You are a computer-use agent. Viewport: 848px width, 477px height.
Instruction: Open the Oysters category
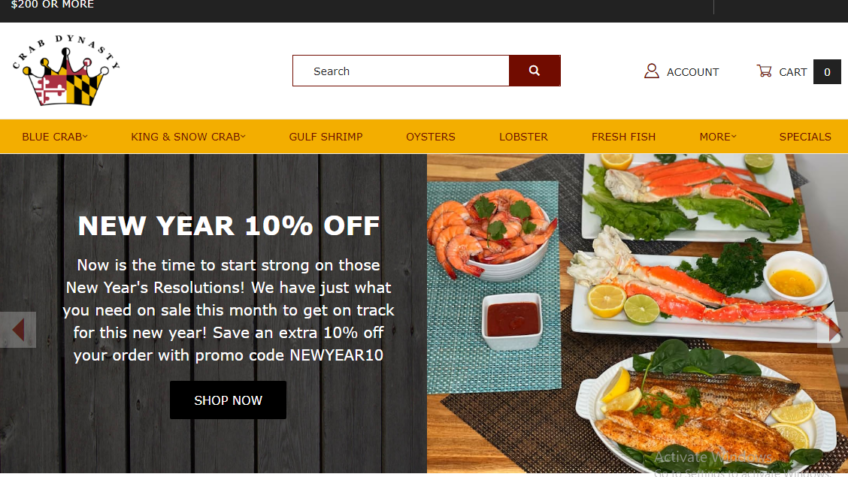(x=430, y=137)
